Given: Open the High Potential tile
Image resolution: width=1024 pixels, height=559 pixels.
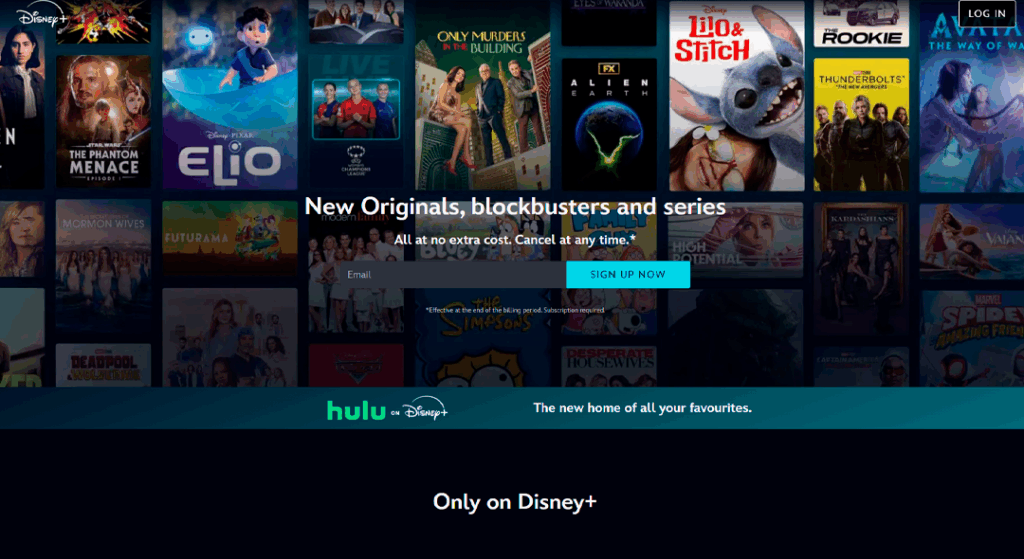Looking at the screenshot, I should point(736,240).
